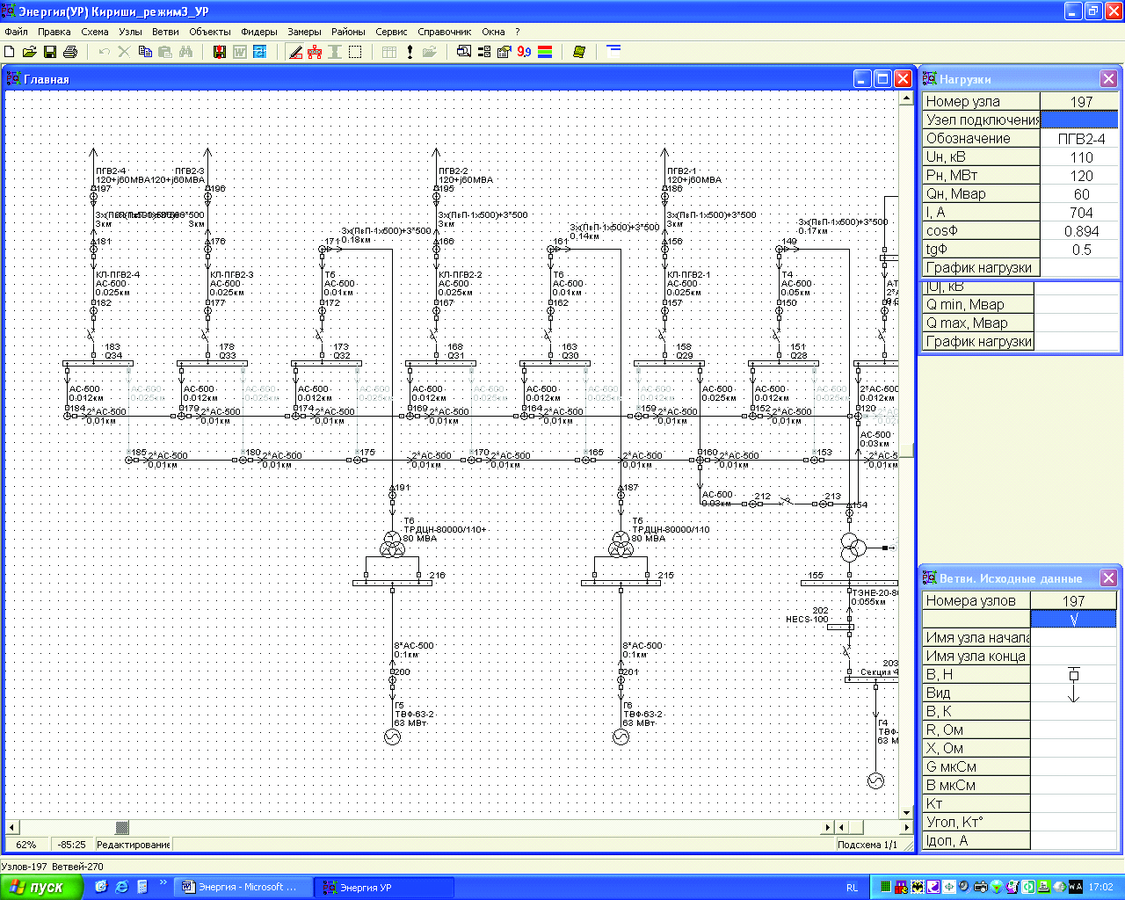This screenshot has height=900, width=1125.
Task: Select the blue Узел подключения value field
Action: [1079, 120]
